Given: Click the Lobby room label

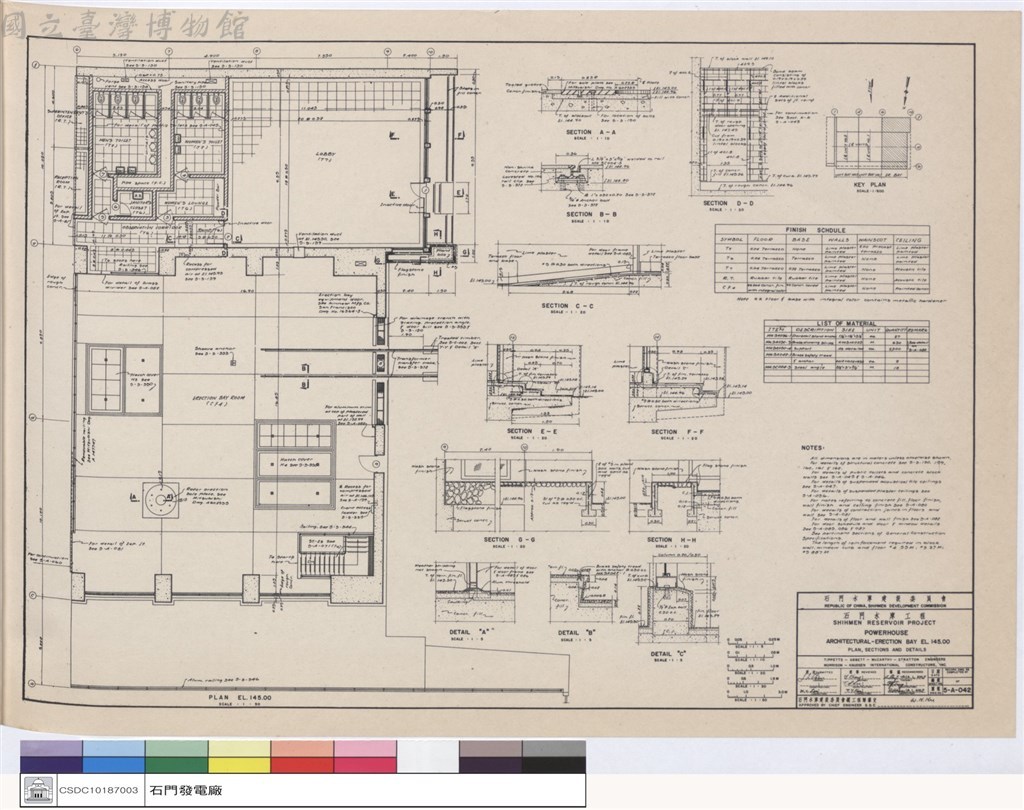Looking at the screenshot, I should point(325,154).
